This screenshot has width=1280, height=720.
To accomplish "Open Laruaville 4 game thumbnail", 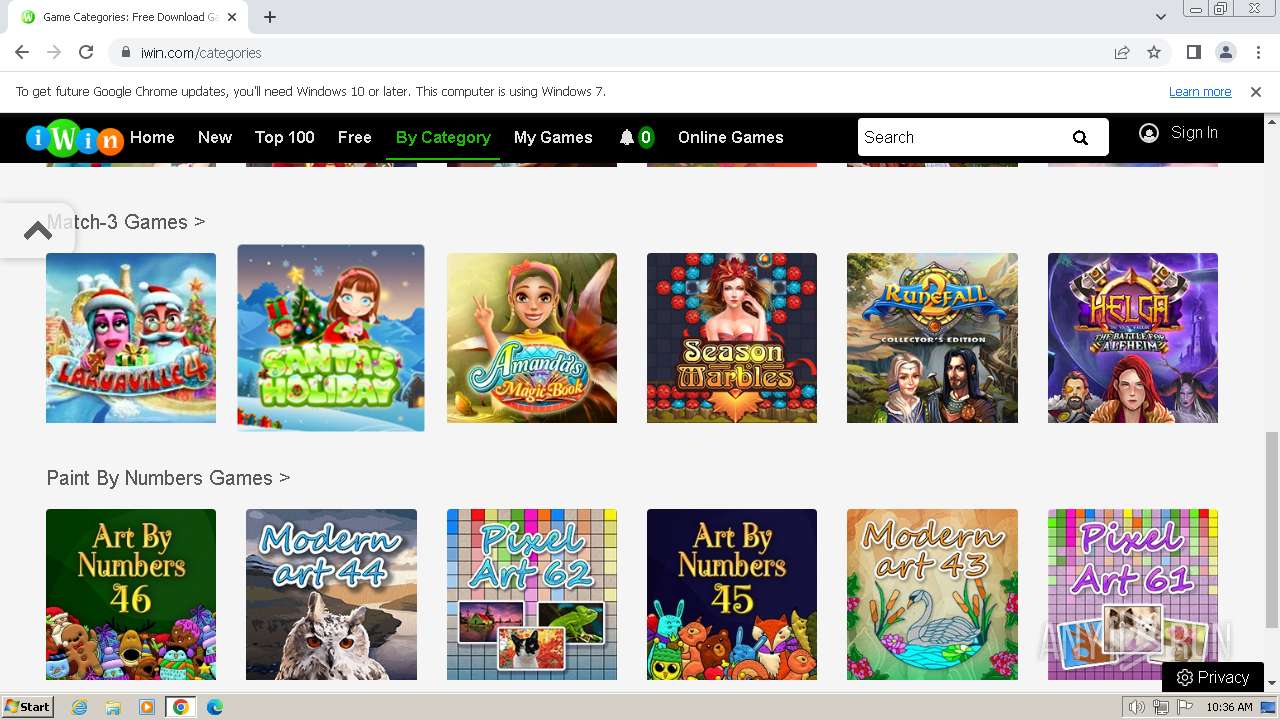I will click(x=131, y=338).
